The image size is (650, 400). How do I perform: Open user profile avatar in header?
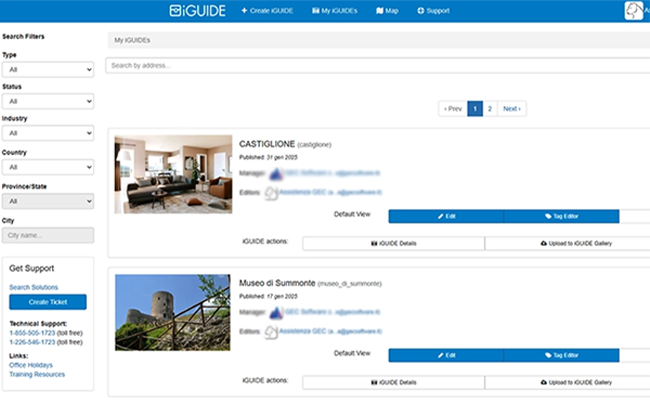(634, 11)
